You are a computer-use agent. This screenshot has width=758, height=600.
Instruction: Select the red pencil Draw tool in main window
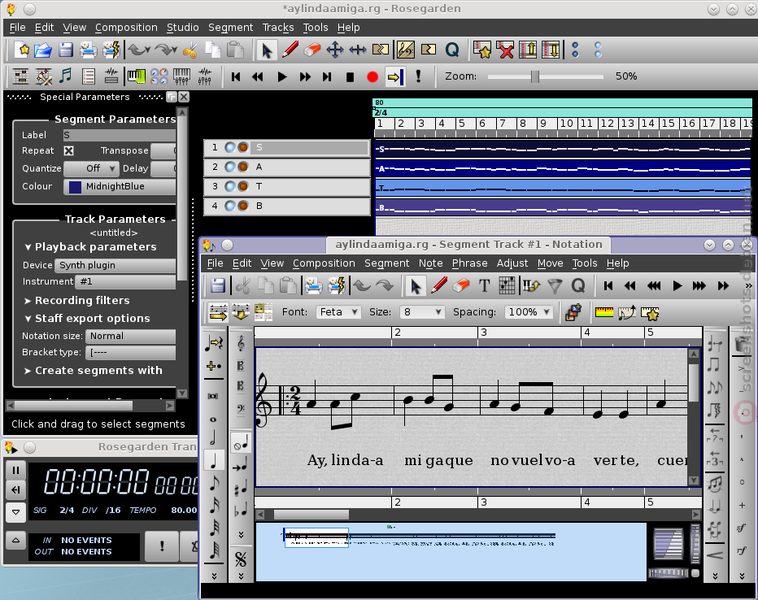[x=290, y=50]
